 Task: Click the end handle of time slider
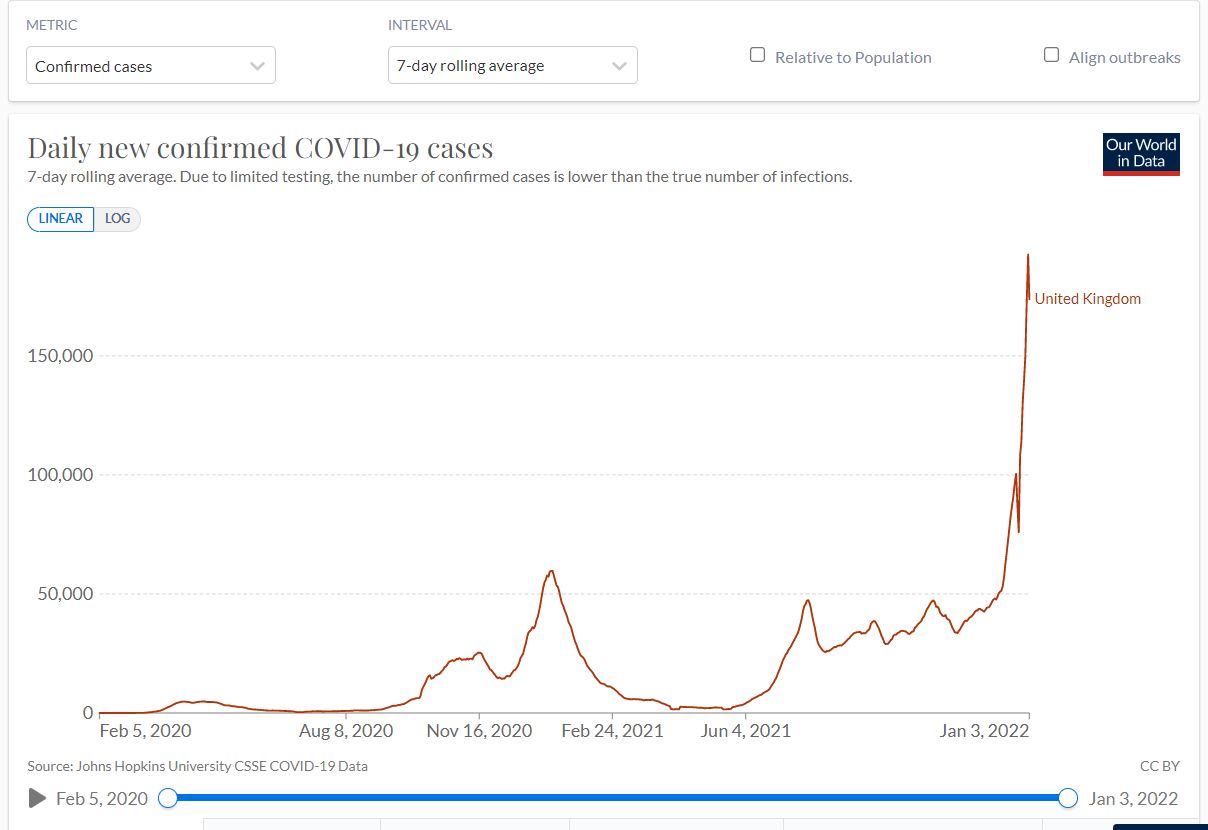(x=1068, y=798)
